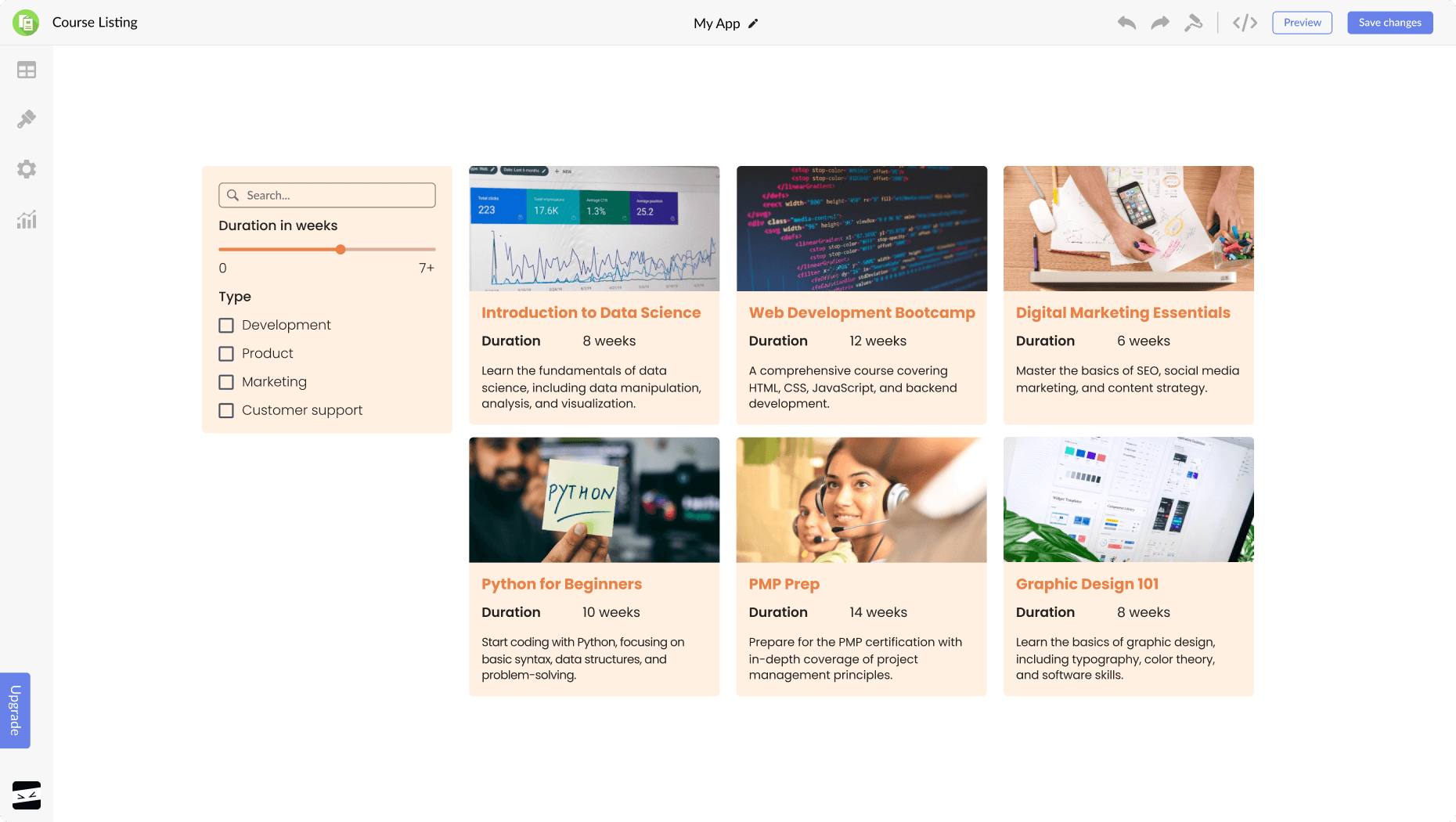Enable the Development type filter
1456x822 pixels.
[x=226, y=325]
